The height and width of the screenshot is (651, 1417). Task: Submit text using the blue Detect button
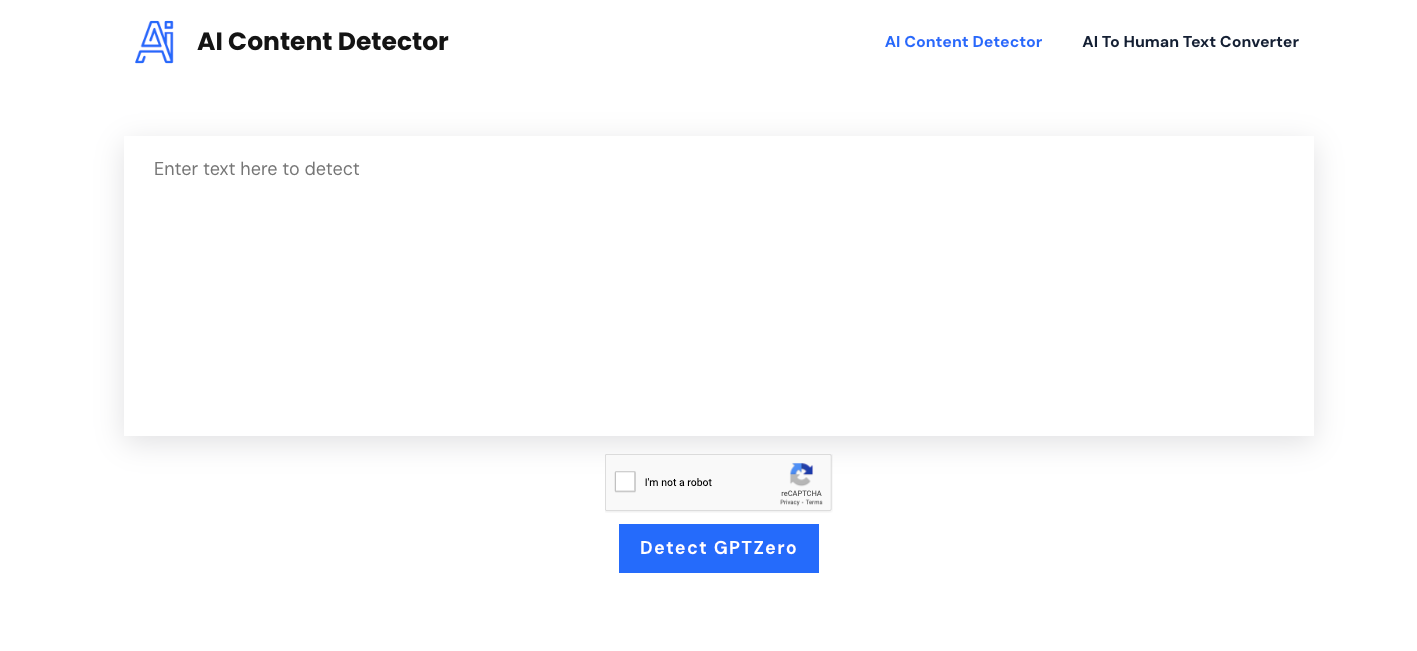(x=718, y=548)
